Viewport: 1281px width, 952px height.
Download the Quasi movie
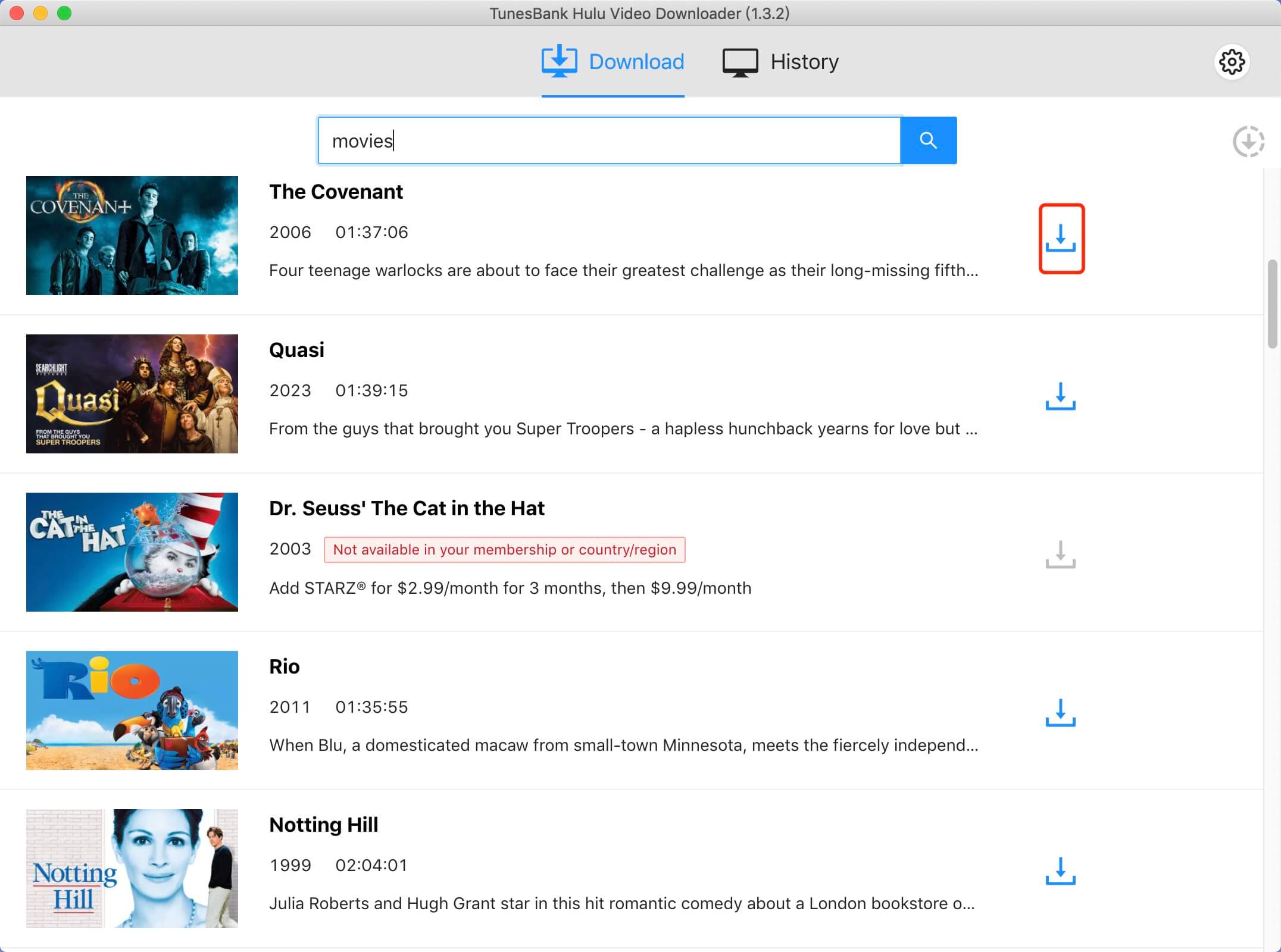1061,396
